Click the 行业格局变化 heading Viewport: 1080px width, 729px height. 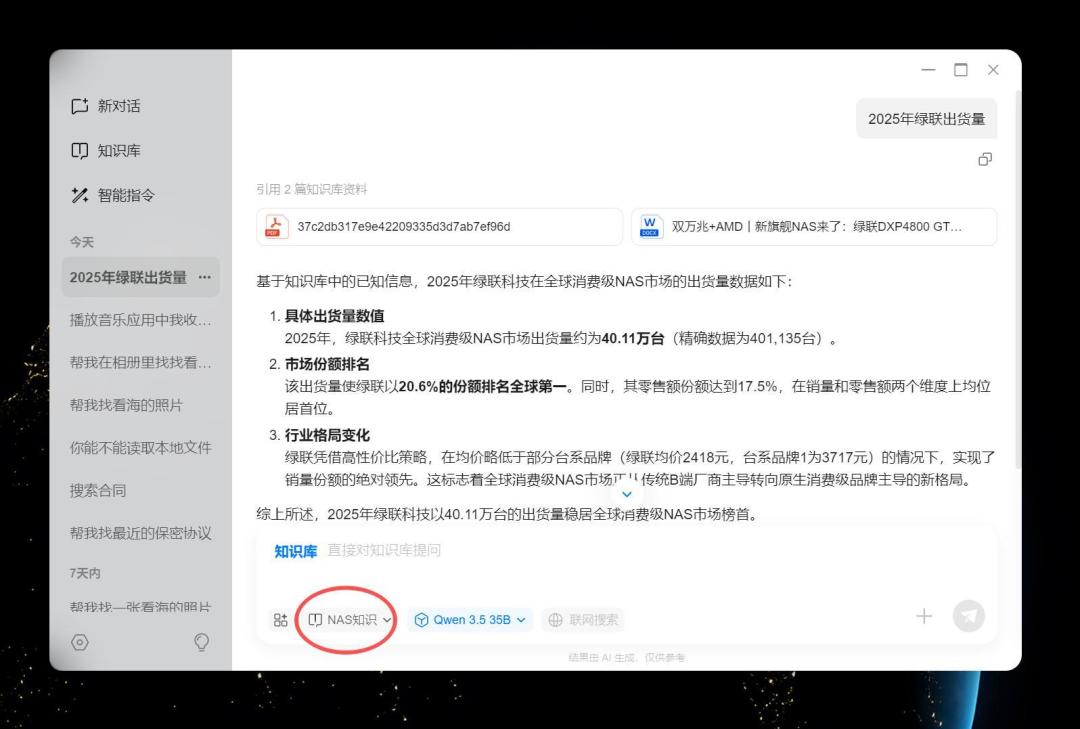pyautogui.click(x=327, y=435)
